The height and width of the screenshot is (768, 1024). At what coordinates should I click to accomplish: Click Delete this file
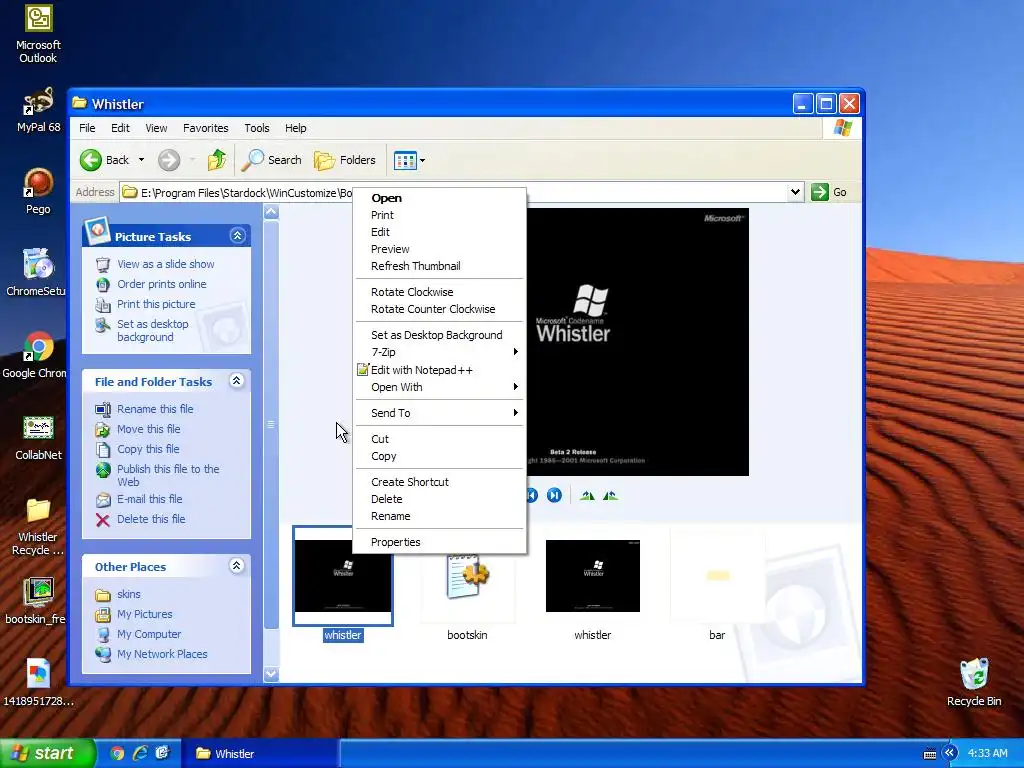pos(151,519)
